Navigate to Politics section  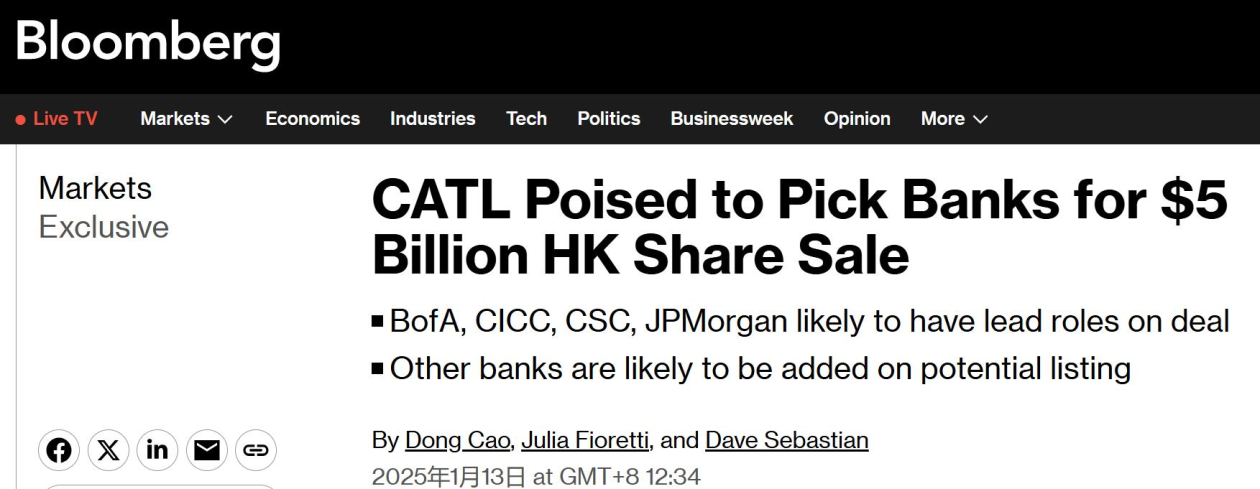[x=608, y=118]
